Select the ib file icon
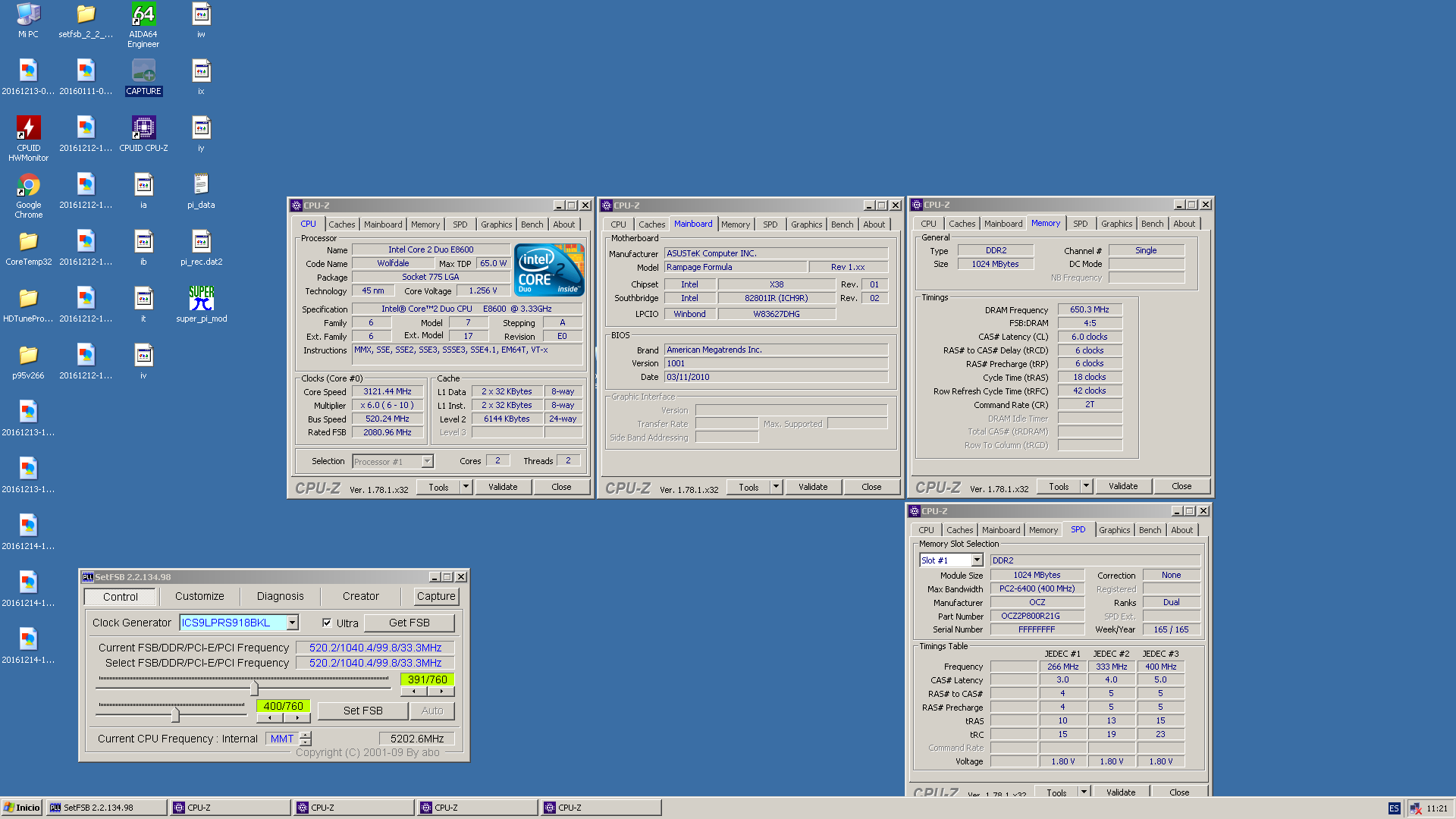This screenshot has width=1456, height=819. pos(143,248)
